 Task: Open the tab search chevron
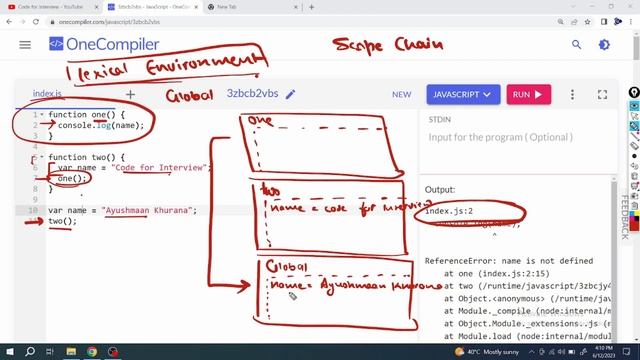pyautogui.click(x=573, y=7)
